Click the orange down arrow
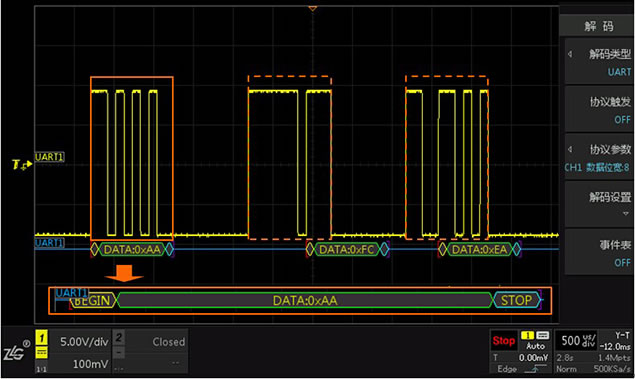The height and width of the screenshot is (379, 635). pyautogui.click(x=124, y=274)
